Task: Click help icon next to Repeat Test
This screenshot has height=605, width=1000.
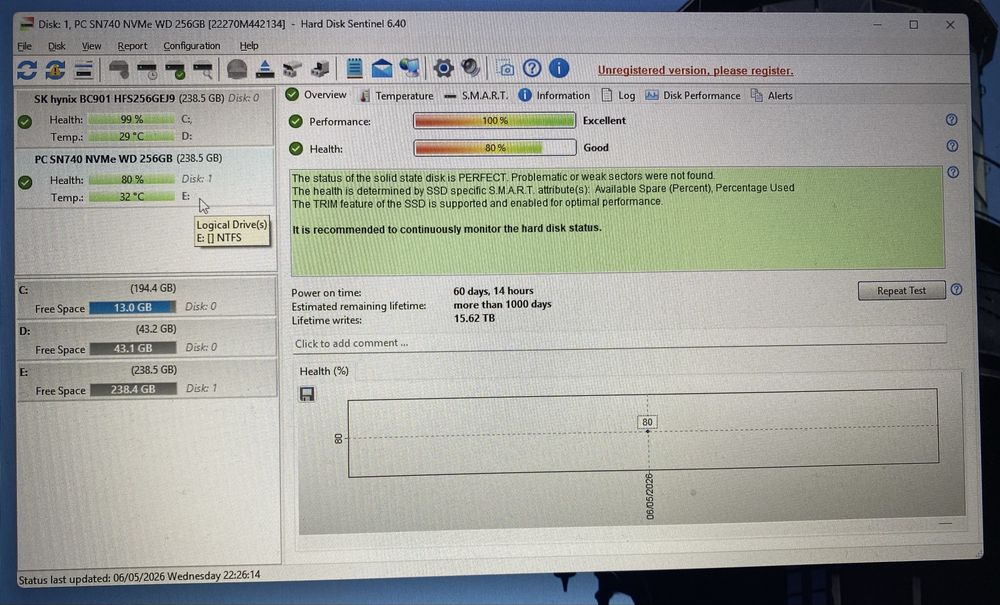Action: [956, 289]
